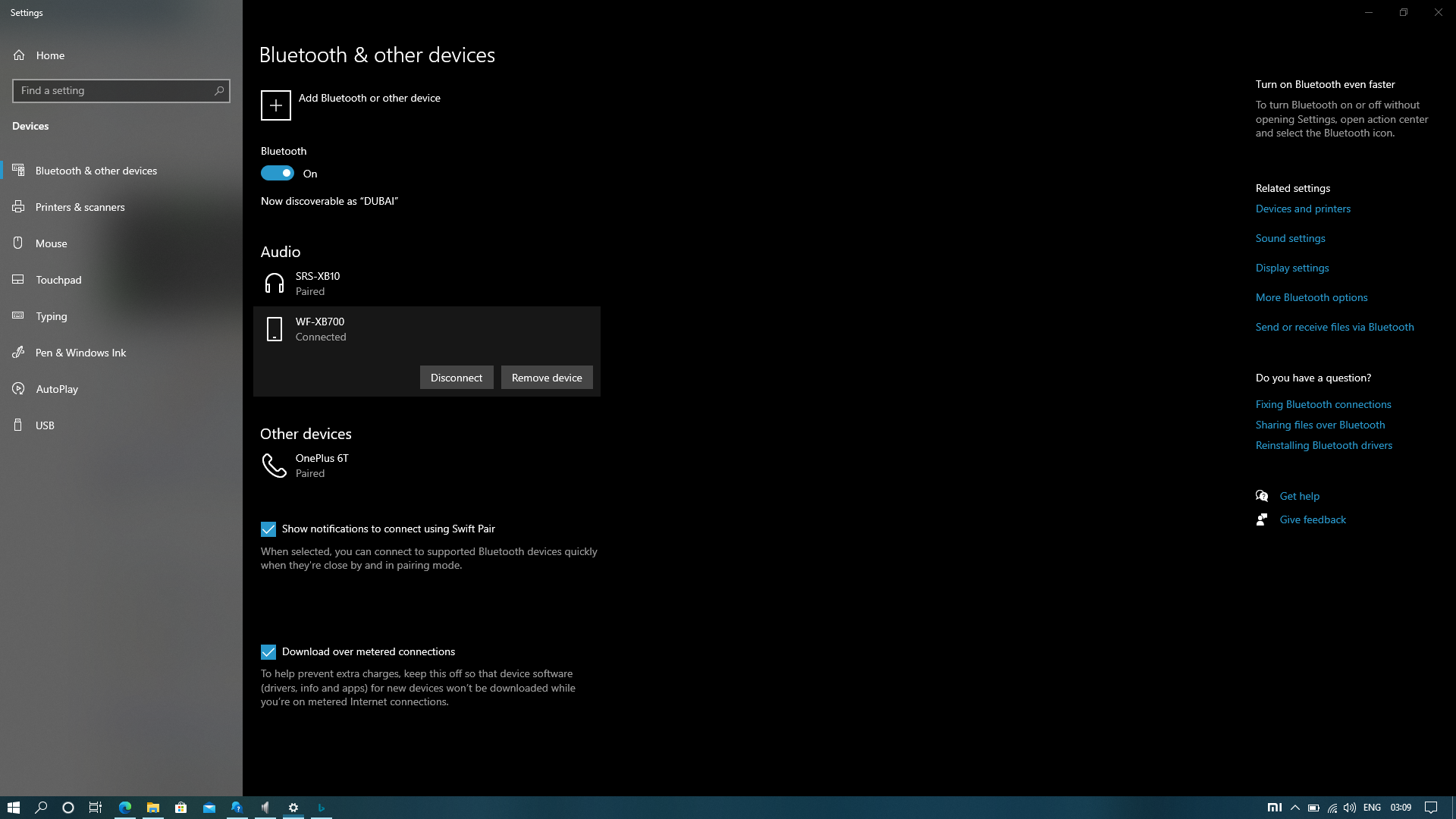1456x819 pixels.
Task: Click the search magnifier in Find a setting
Action: (219, 91)
